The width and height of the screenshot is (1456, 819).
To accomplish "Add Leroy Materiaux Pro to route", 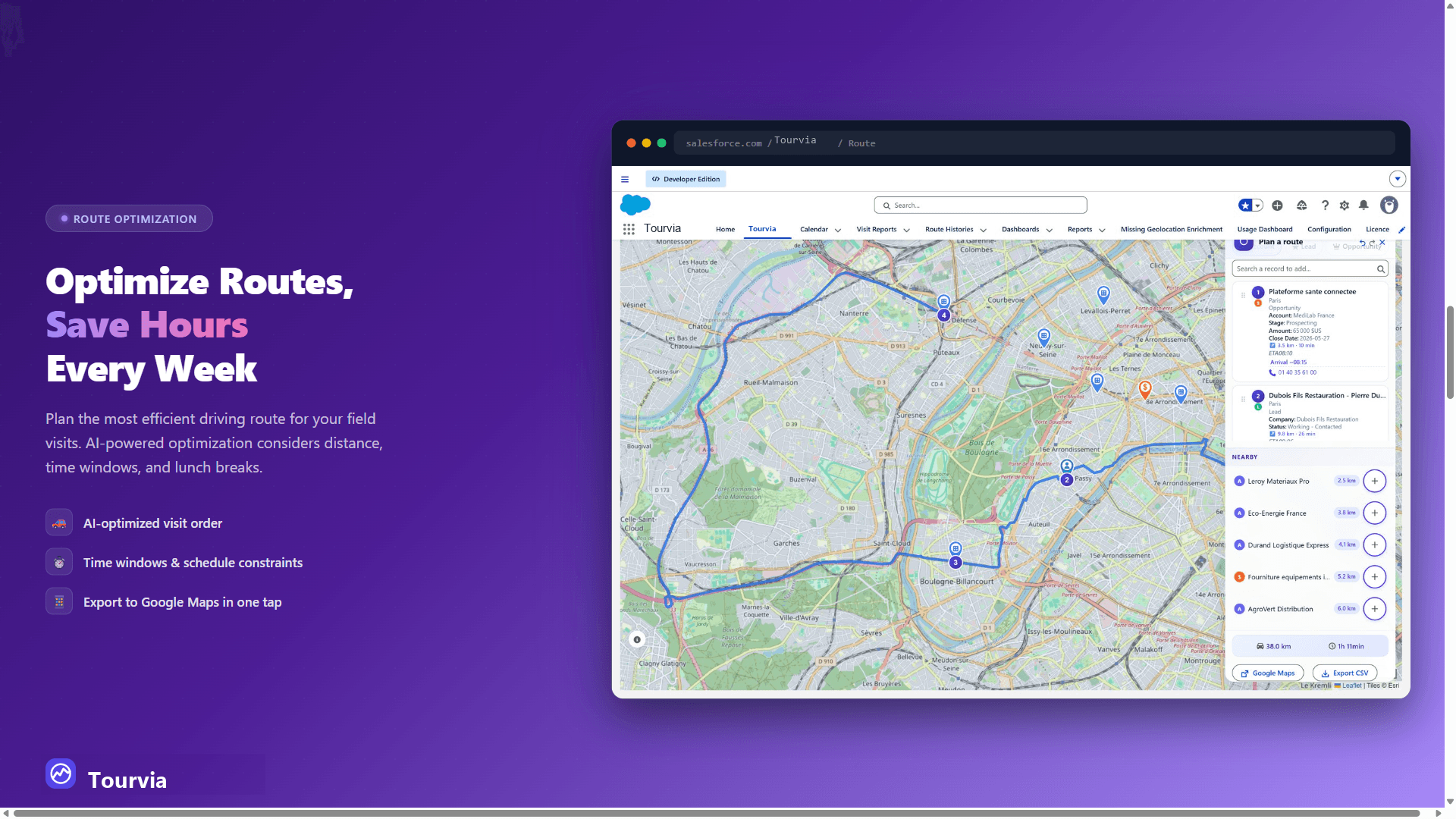I will (x=1374, y=481).
